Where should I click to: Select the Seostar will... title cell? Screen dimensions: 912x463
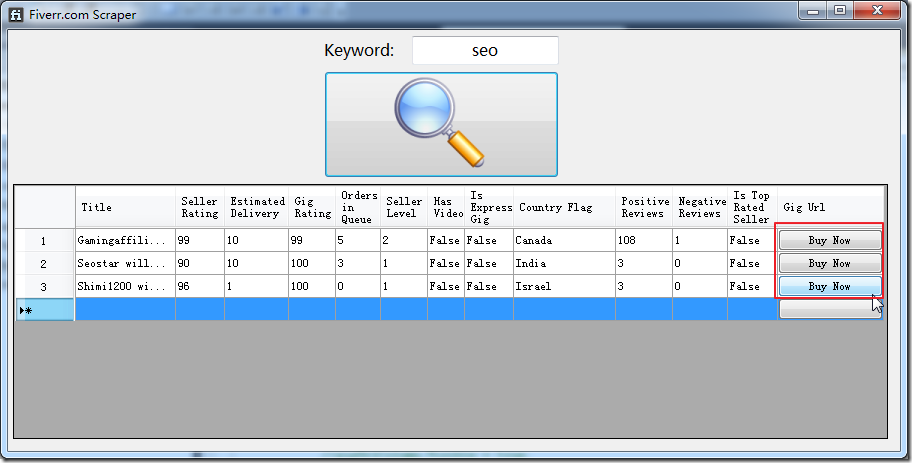[x=126, y=263]
